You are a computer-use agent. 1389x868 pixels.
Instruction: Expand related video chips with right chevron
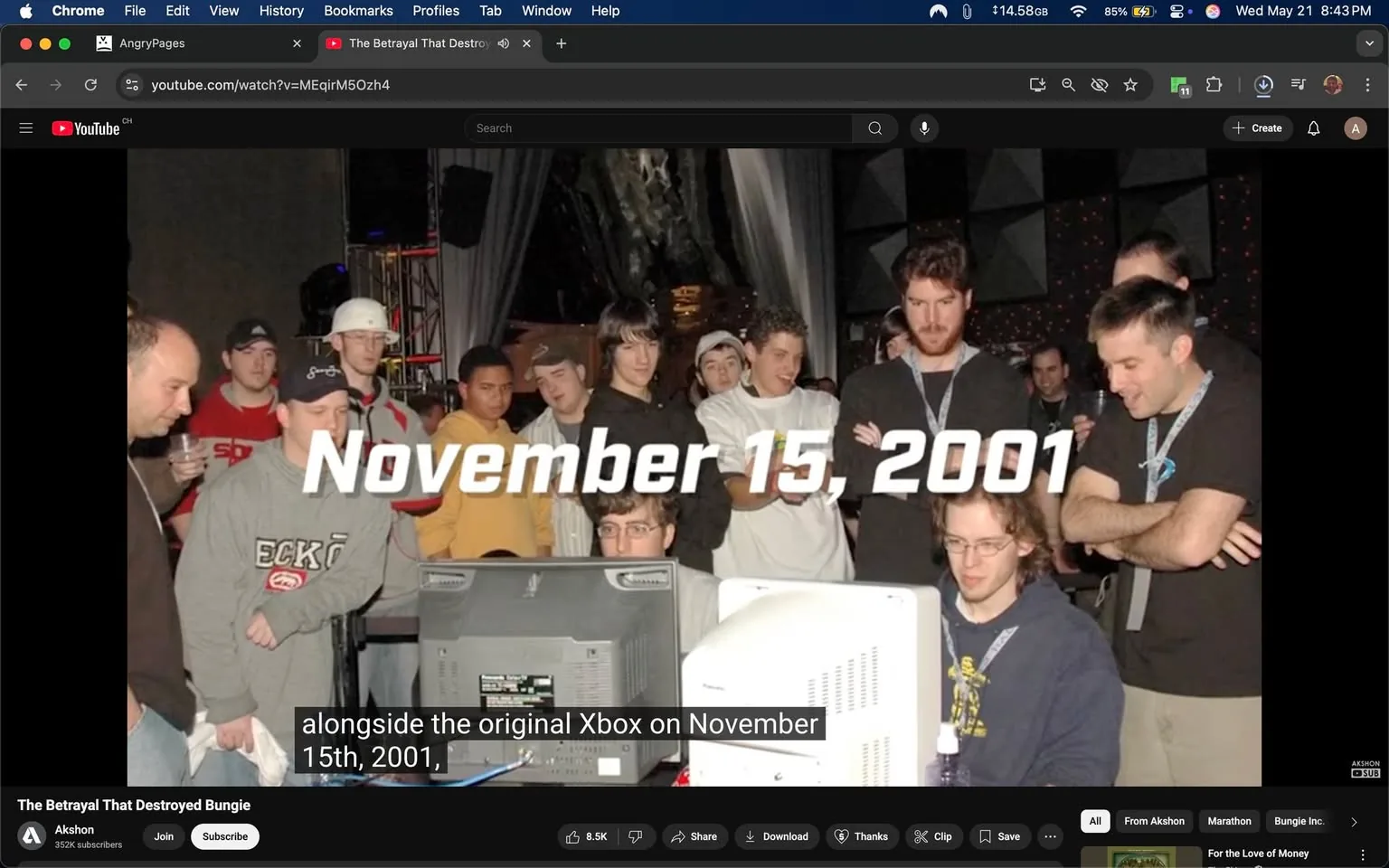1353,821
